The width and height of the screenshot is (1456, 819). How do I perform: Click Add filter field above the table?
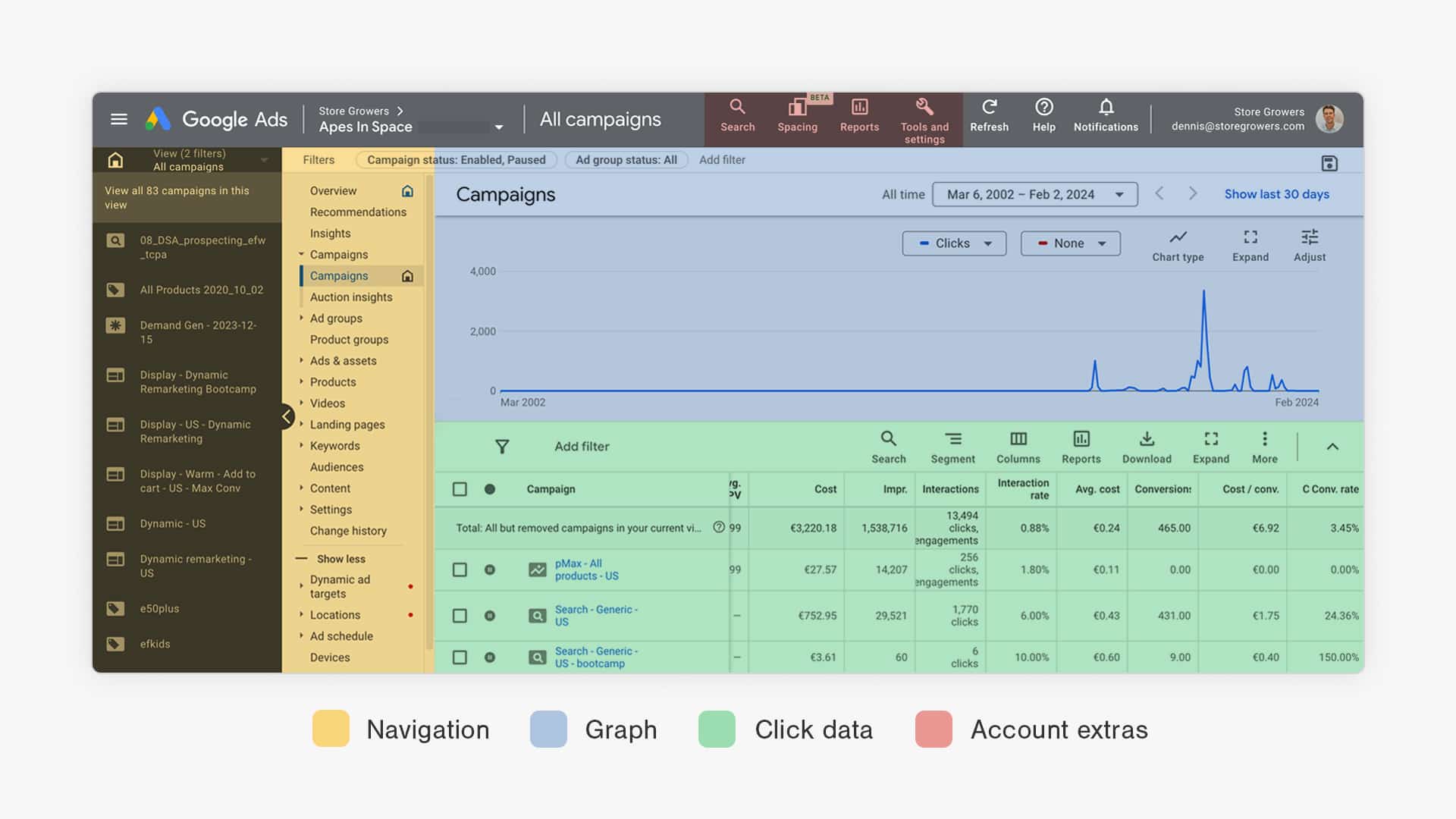coord(582,447)
